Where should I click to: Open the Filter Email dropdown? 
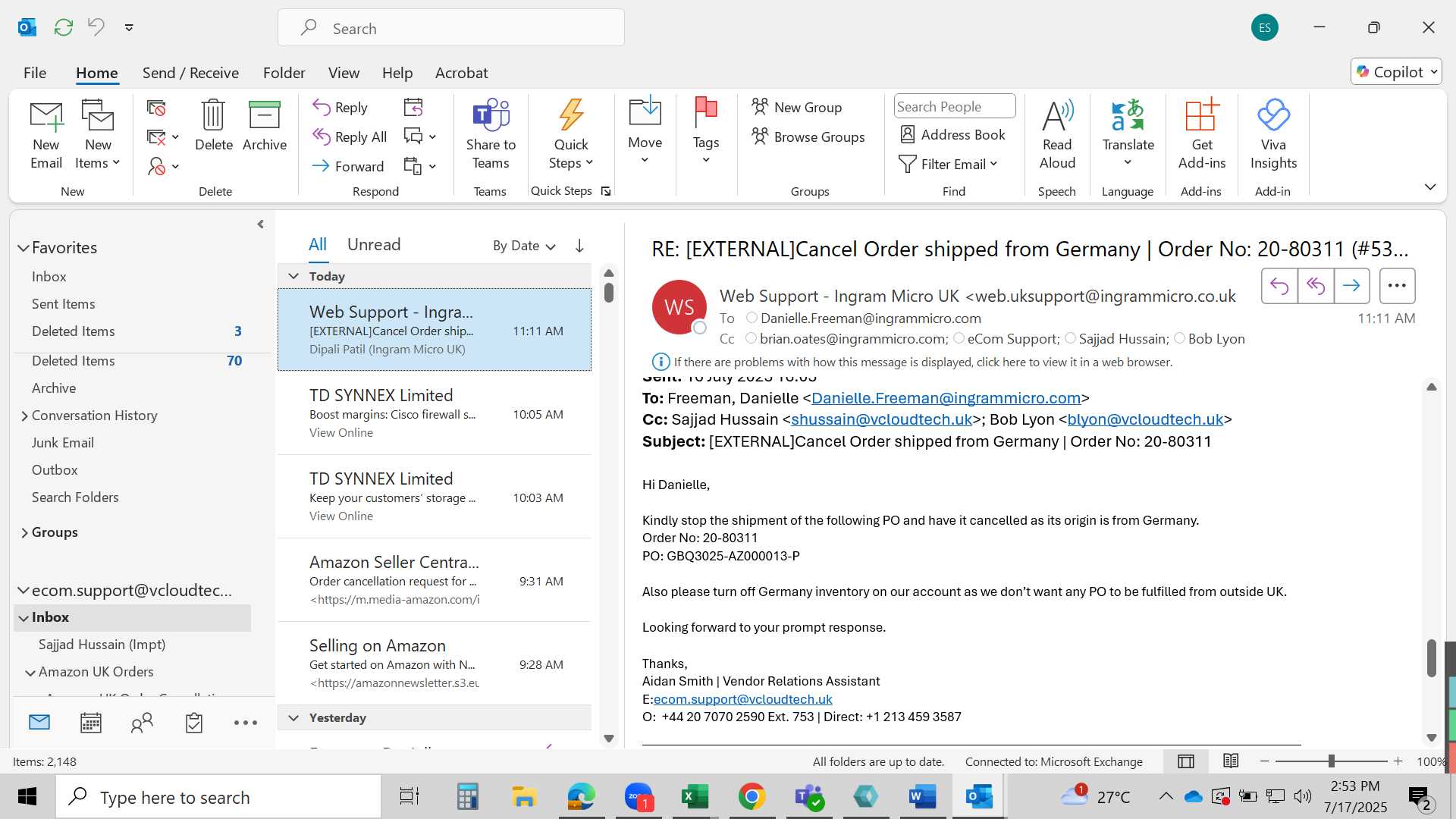(x=949, y=164)
